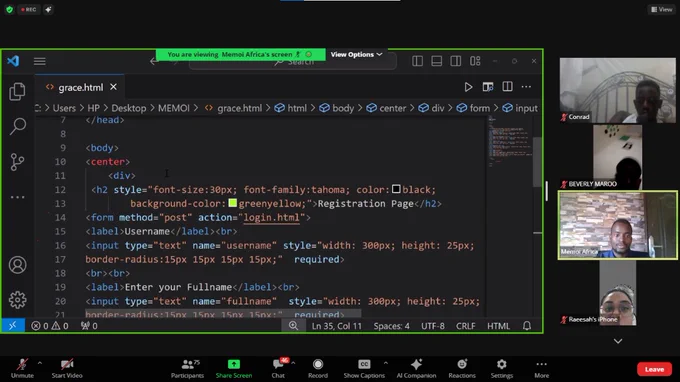Change line endings via CRLF

[x=466, y=326]
